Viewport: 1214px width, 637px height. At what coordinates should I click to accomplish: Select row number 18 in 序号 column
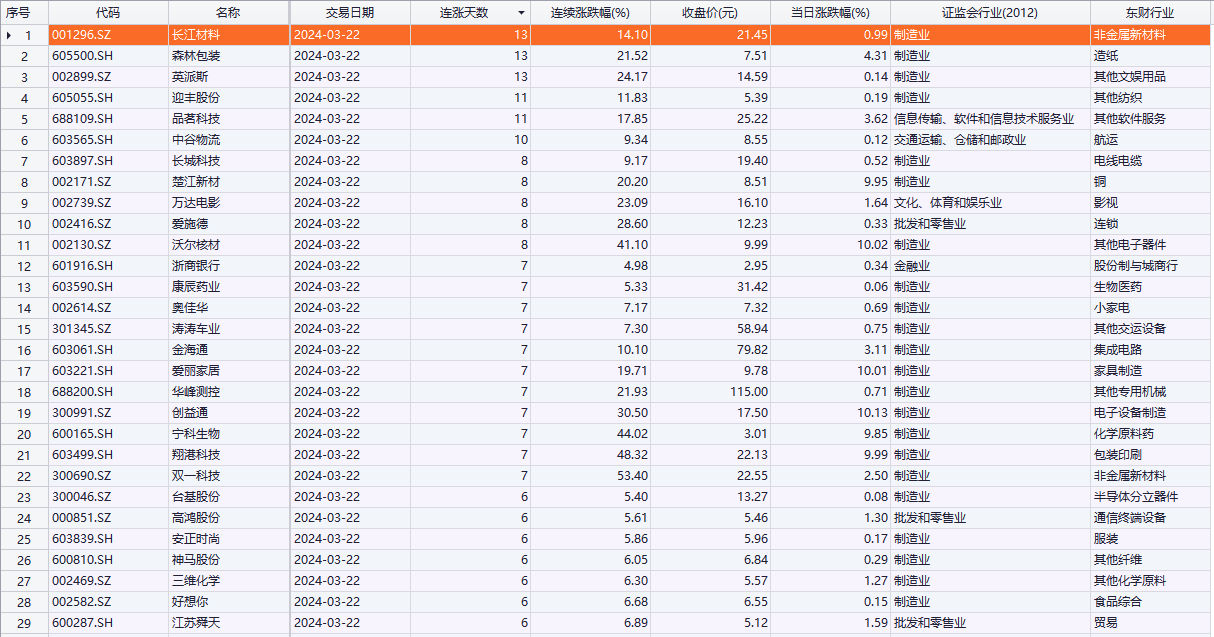click(x=25, y=392)
